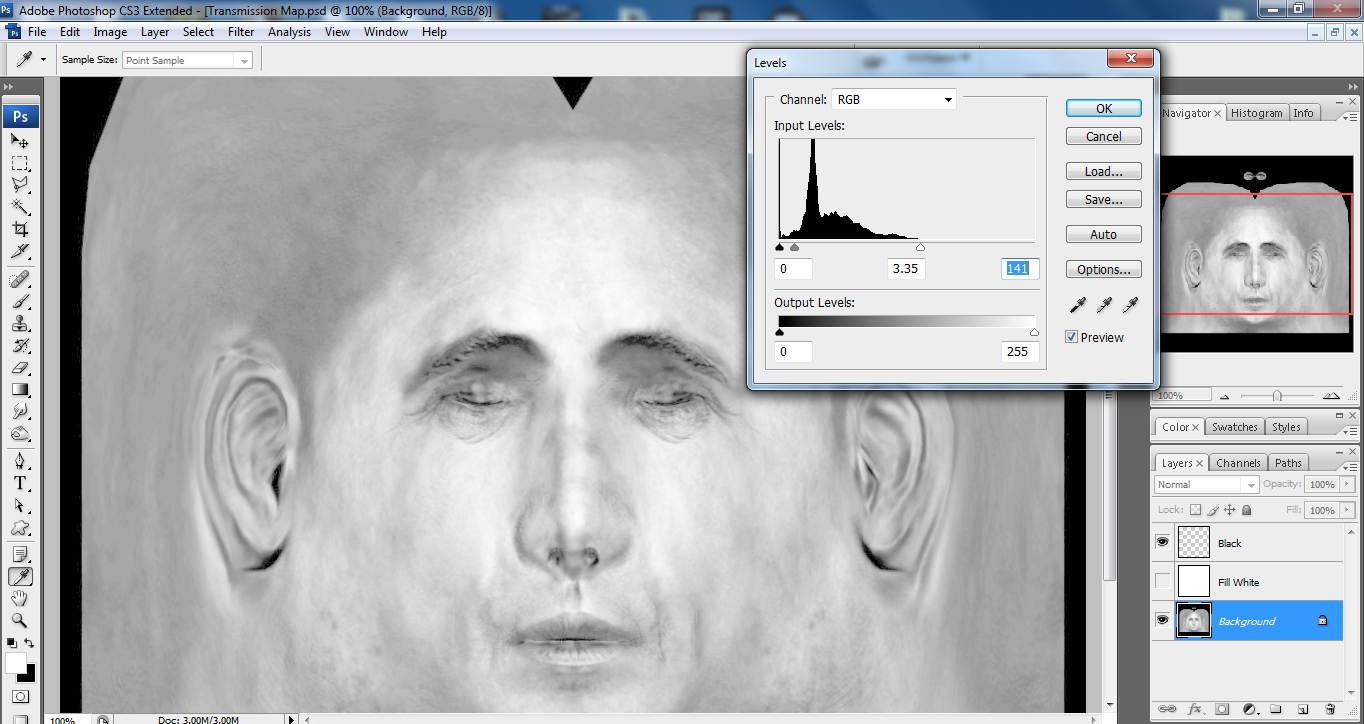The height and width of the screenshot is (724, 1364).
Task: Click OK in the Levels dialog
Action: coord(1104,108)
